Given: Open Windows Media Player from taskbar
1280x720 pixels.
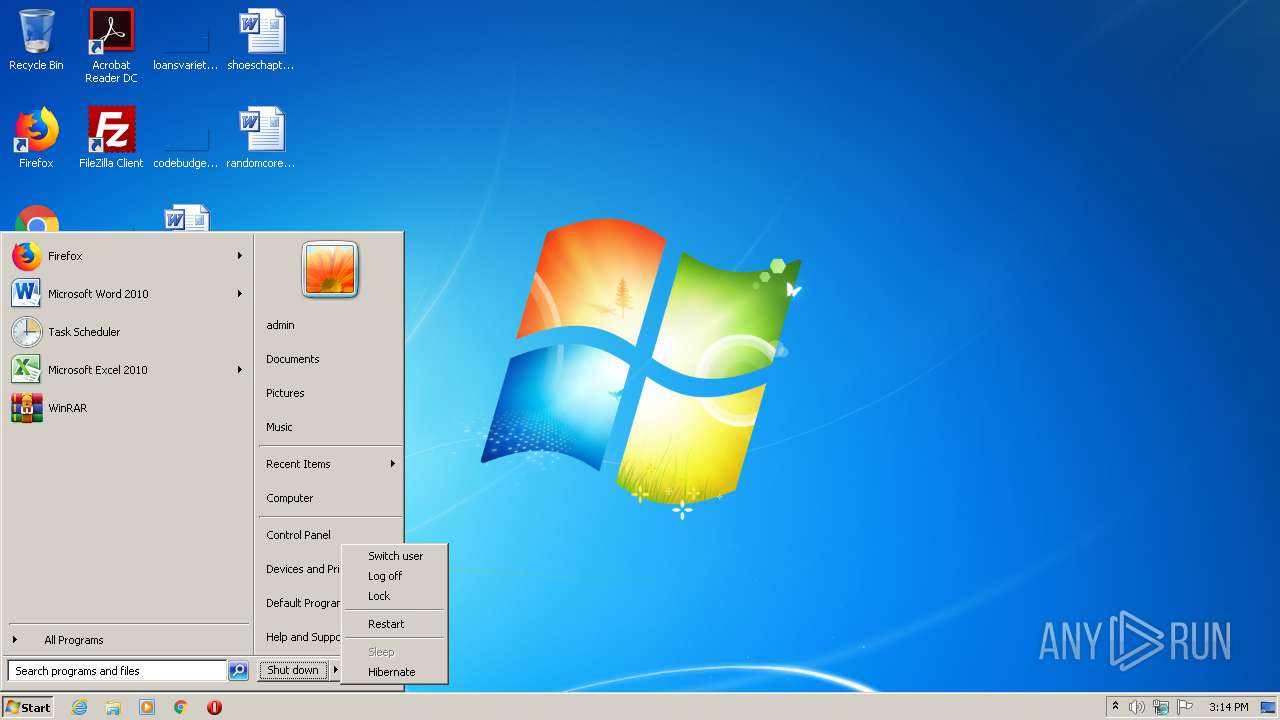Looking at the screenshot, I should tap(147, 707).
